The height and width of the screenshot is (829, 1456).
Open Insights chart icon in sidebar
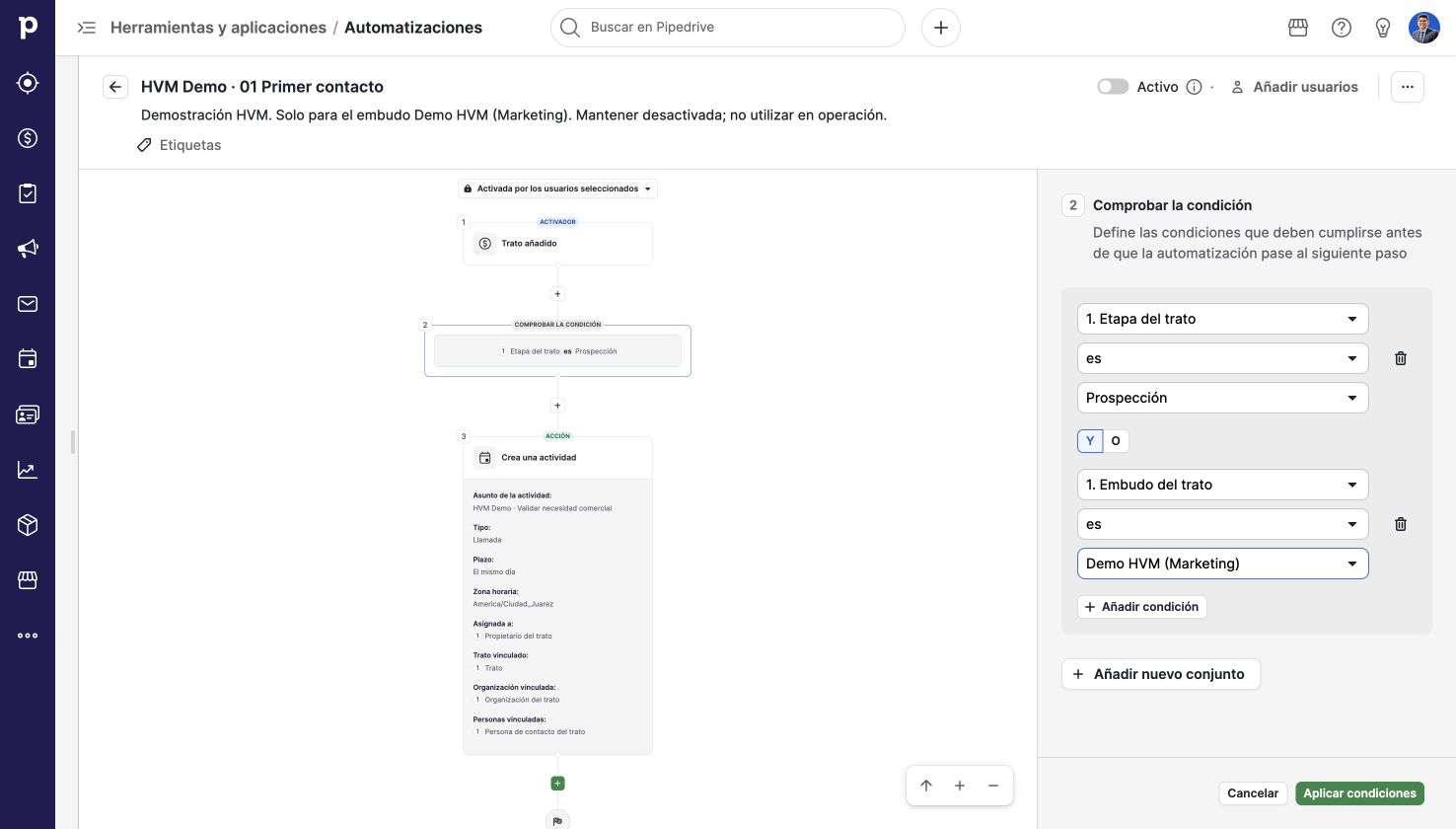tap(28, 470)
